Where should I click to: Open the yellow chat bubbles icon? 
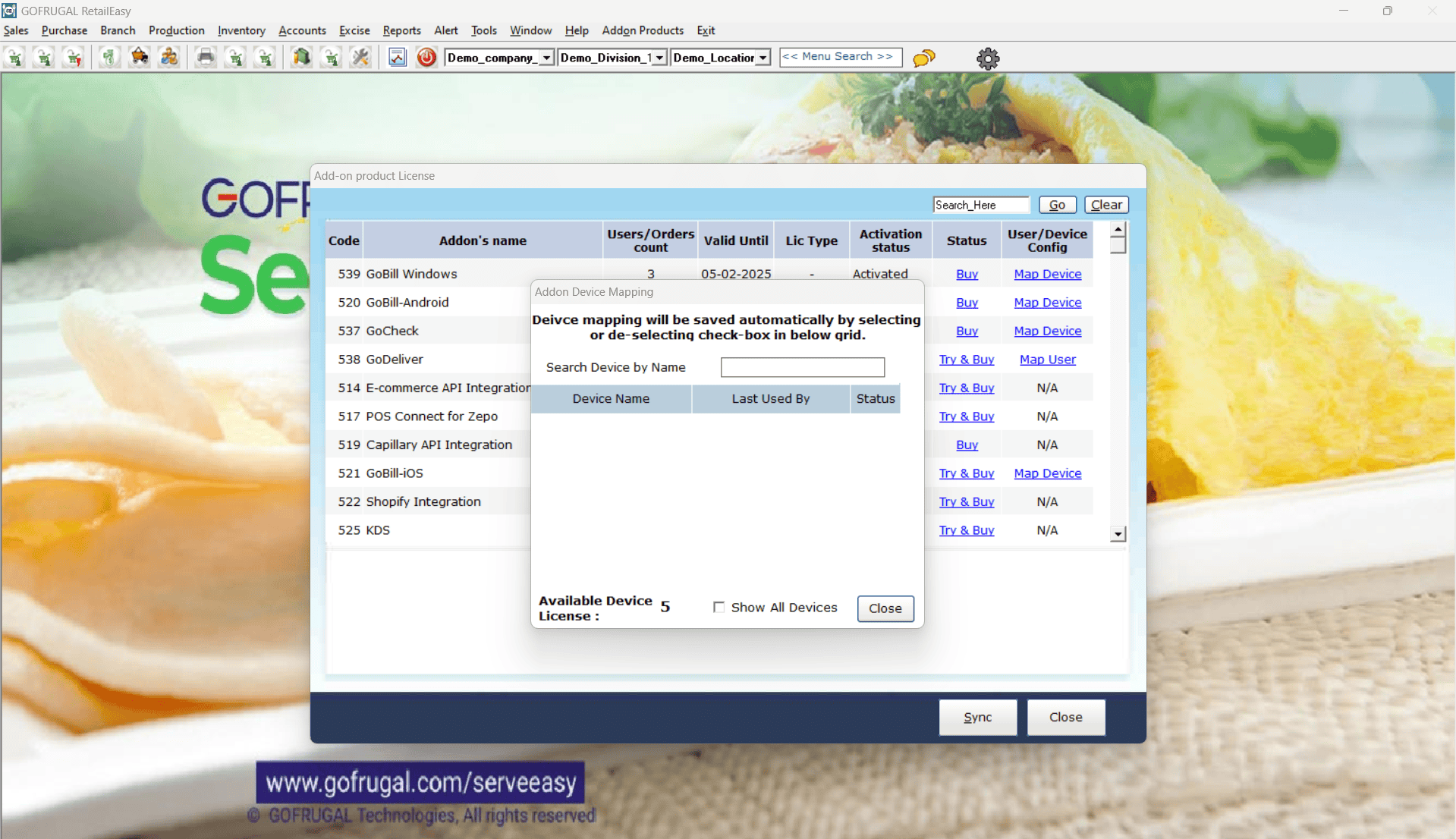[x=923, y=58]
